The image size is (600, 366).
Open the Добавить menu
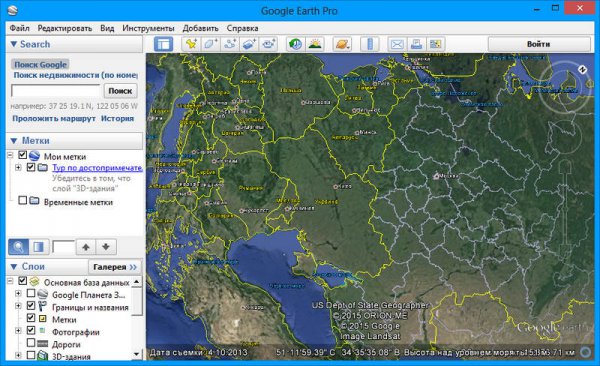201,28
